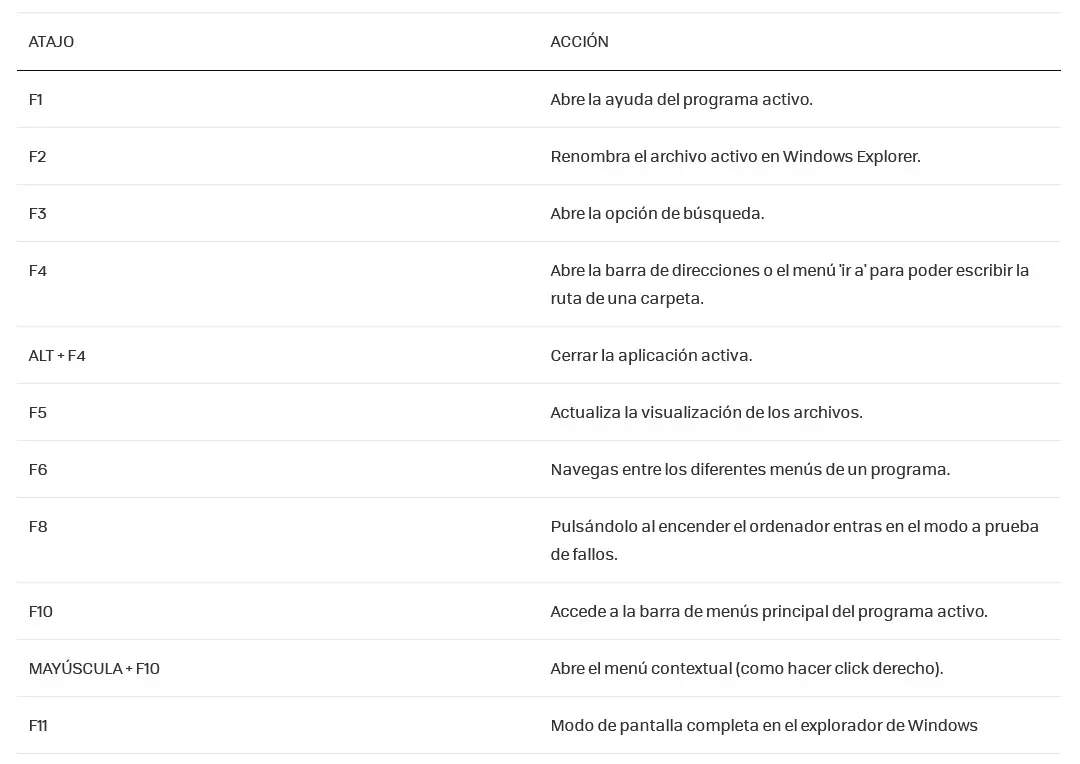The image size is (1080, 764).
Task: Click the ACCIÓN column header
Action: click(579, 42)
